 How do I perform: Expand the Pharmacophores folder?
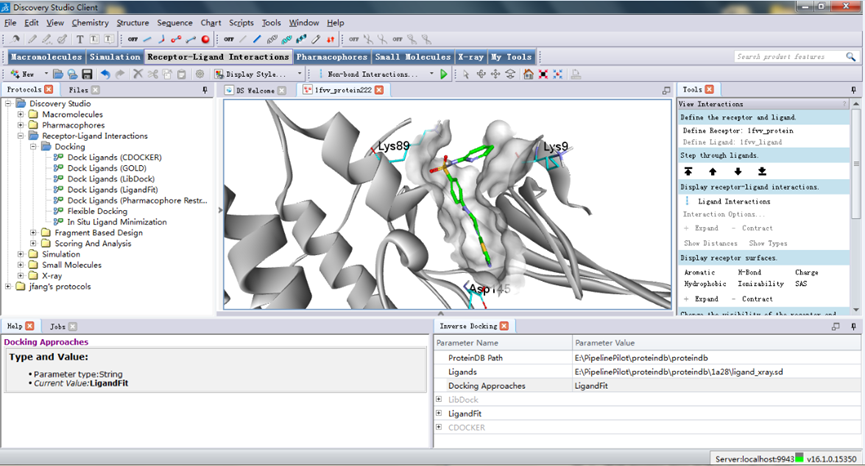click(20, 125)
